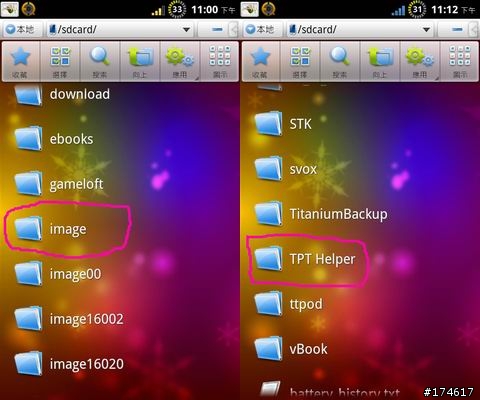Image resolution: width=480 pixels, height=400 pixels.
Task: Open the View grid icon, right screenshot
Action: [x=459, y=61]
